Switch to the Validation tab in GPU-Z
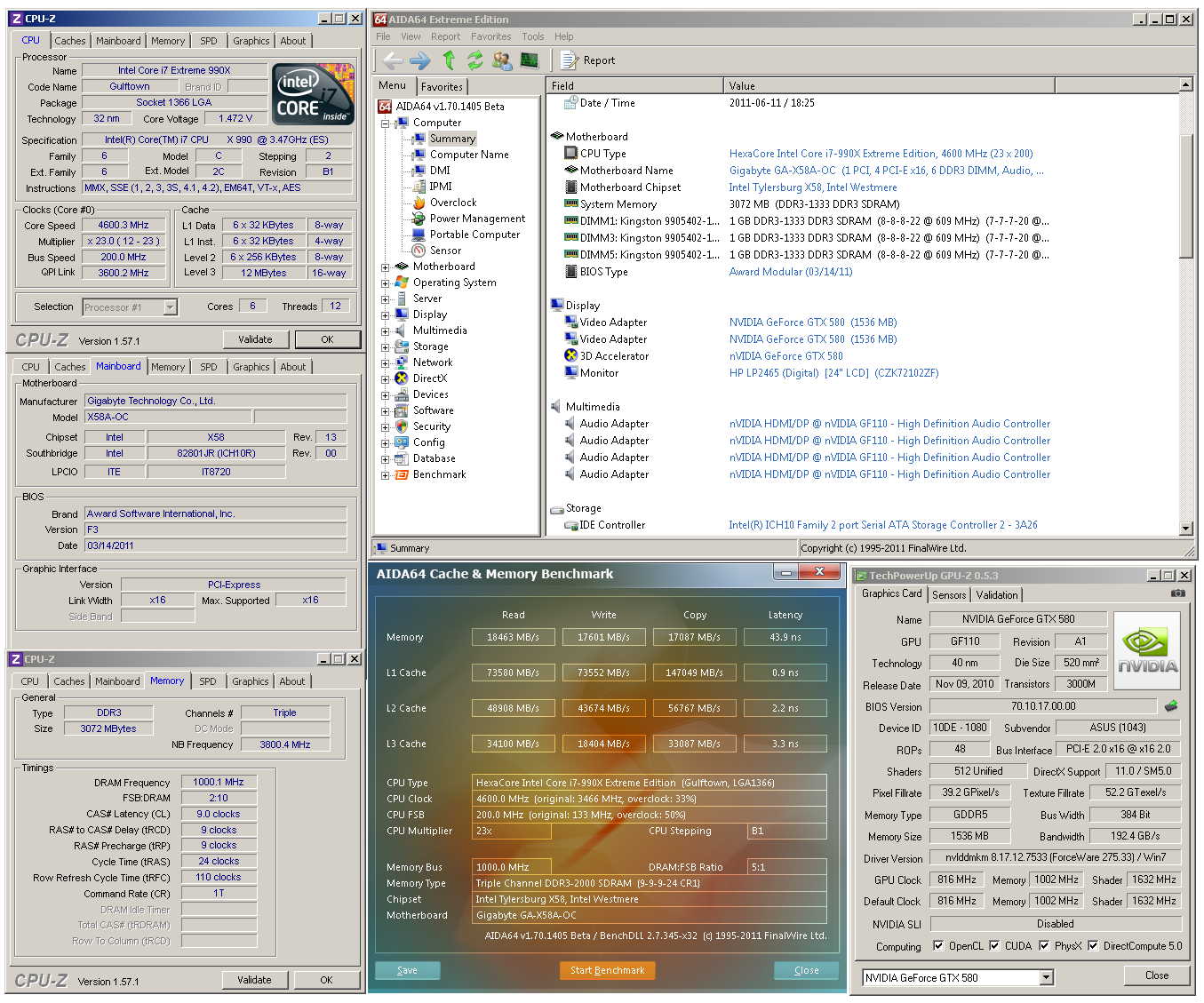This screenshot has width=1204, height=1003. tap(997, 595)
